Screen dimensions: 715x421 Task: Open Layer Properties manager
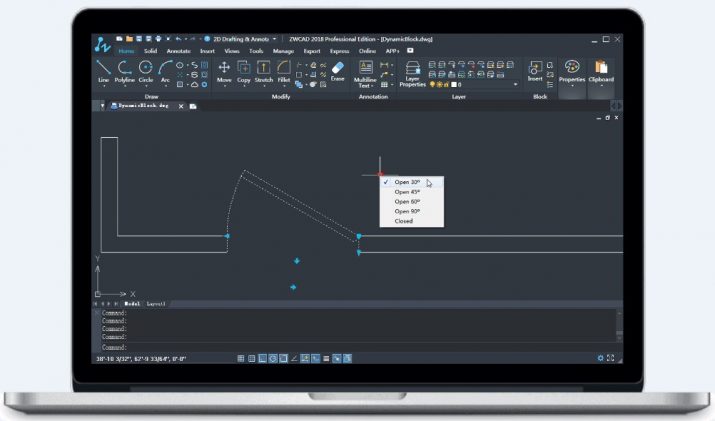tap(412, 72)
